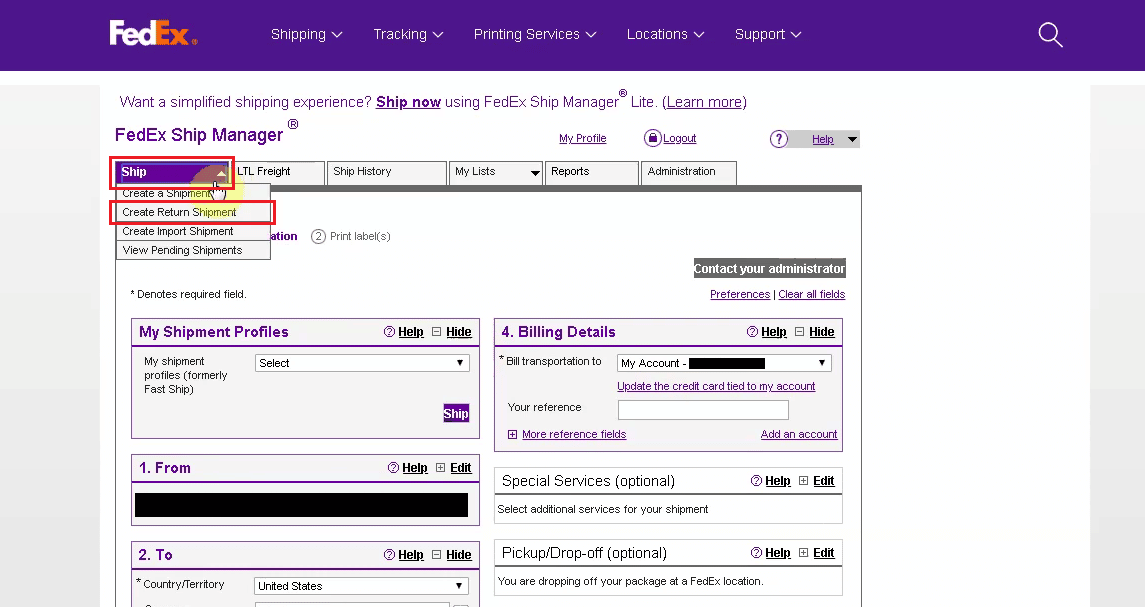This screenshot has width=1145, height=607.
Task: Open the Shipping menu in header
Action: point(306,34)
